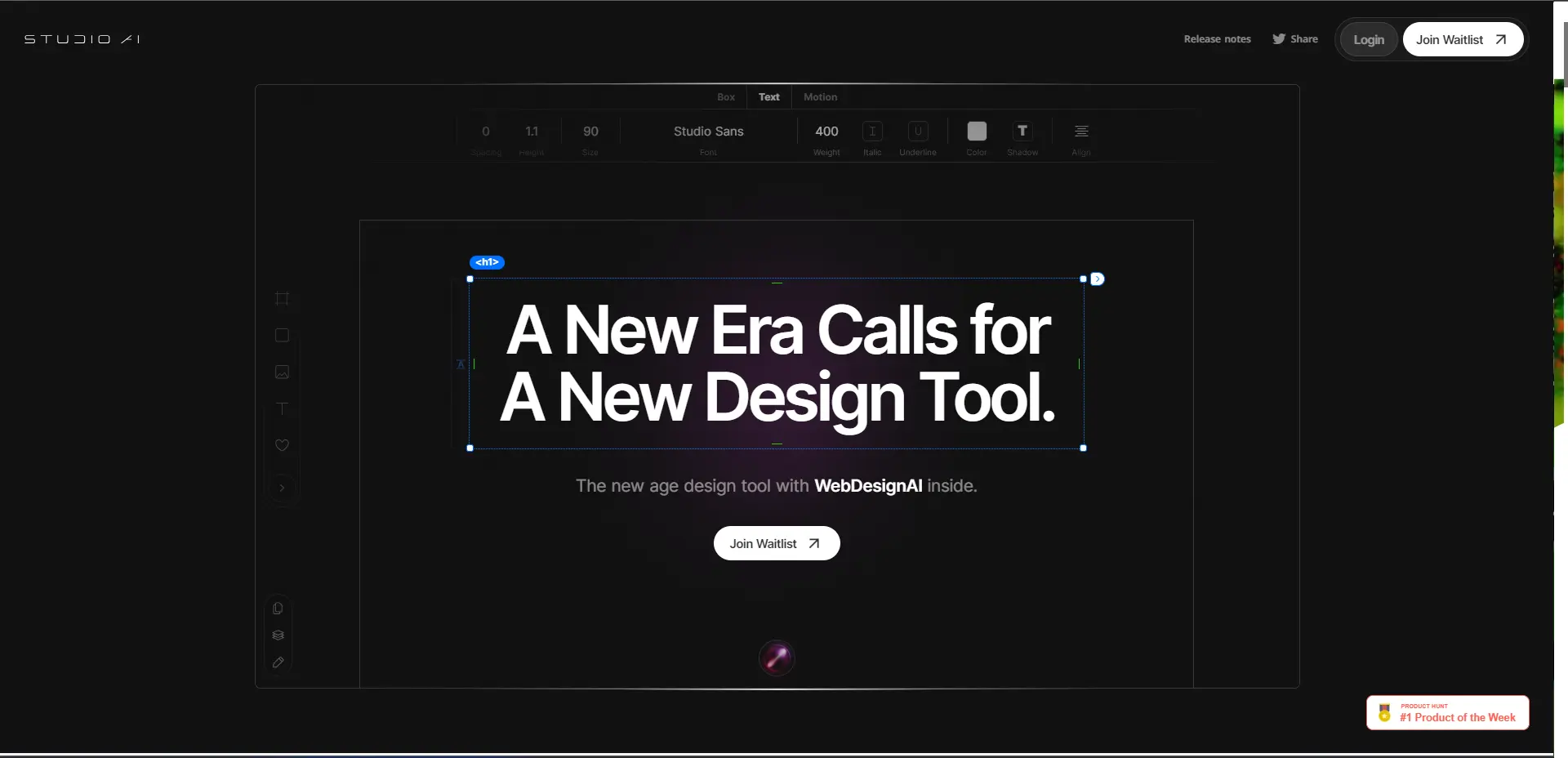This screenshot has width=1568, height=758.
Task: Click the heart icon in the sidebar
Action: point(282,445)
